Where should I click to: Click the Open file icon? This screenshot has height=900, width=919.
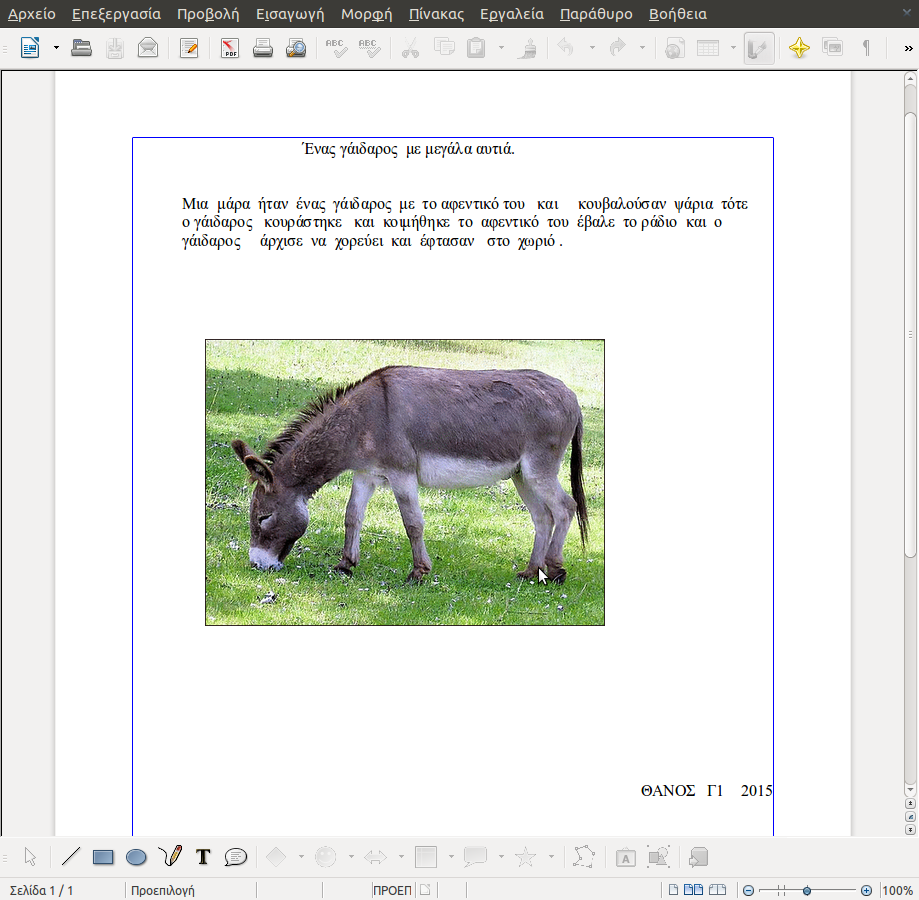click(81, 47)
